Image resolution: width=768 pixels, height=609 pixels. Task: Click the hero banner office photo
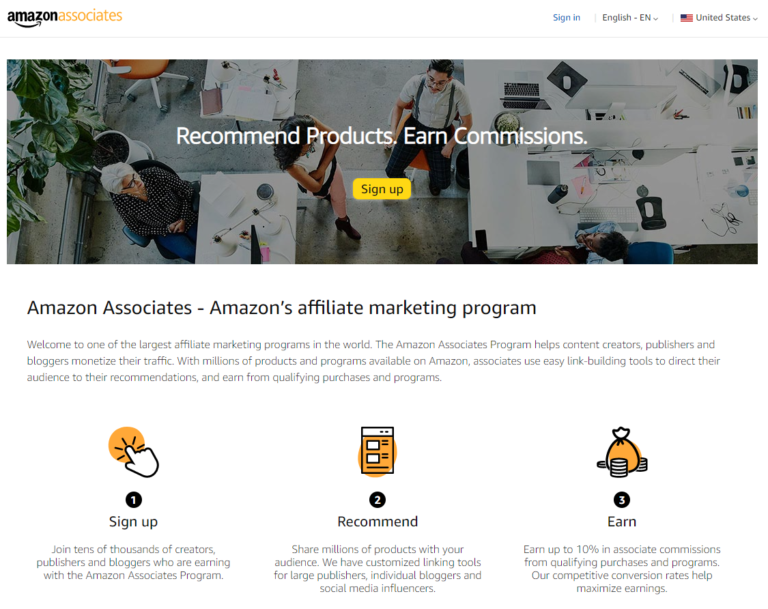pos(382,162)
